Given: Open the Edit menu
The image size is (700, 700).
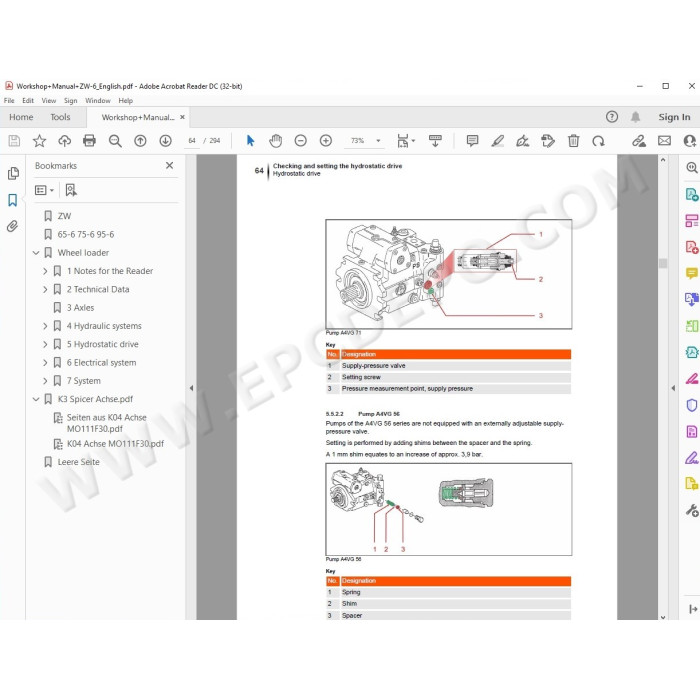Looking at the screenshot, I should [x=28, y=101].
